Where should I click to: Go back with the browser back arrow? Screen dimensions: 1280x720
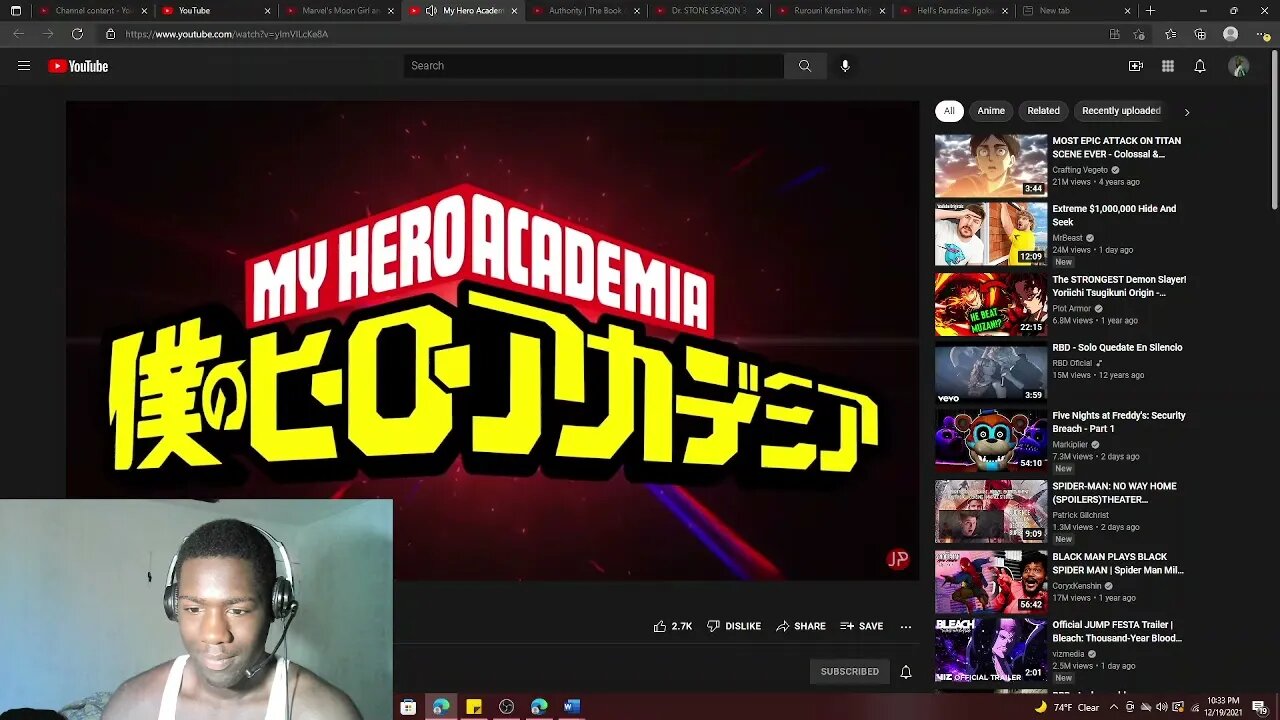[x=18, y=34]
